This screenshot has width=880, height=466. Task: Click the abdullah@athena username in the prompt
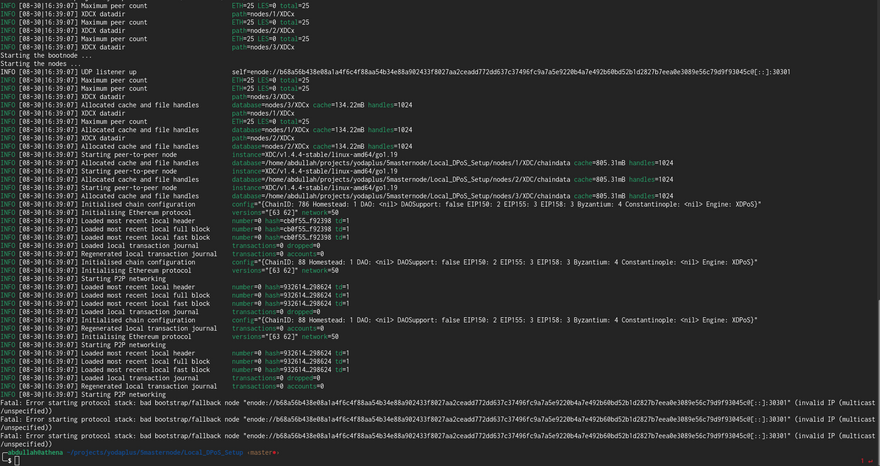pyautogui.click(x=36, y=452)
